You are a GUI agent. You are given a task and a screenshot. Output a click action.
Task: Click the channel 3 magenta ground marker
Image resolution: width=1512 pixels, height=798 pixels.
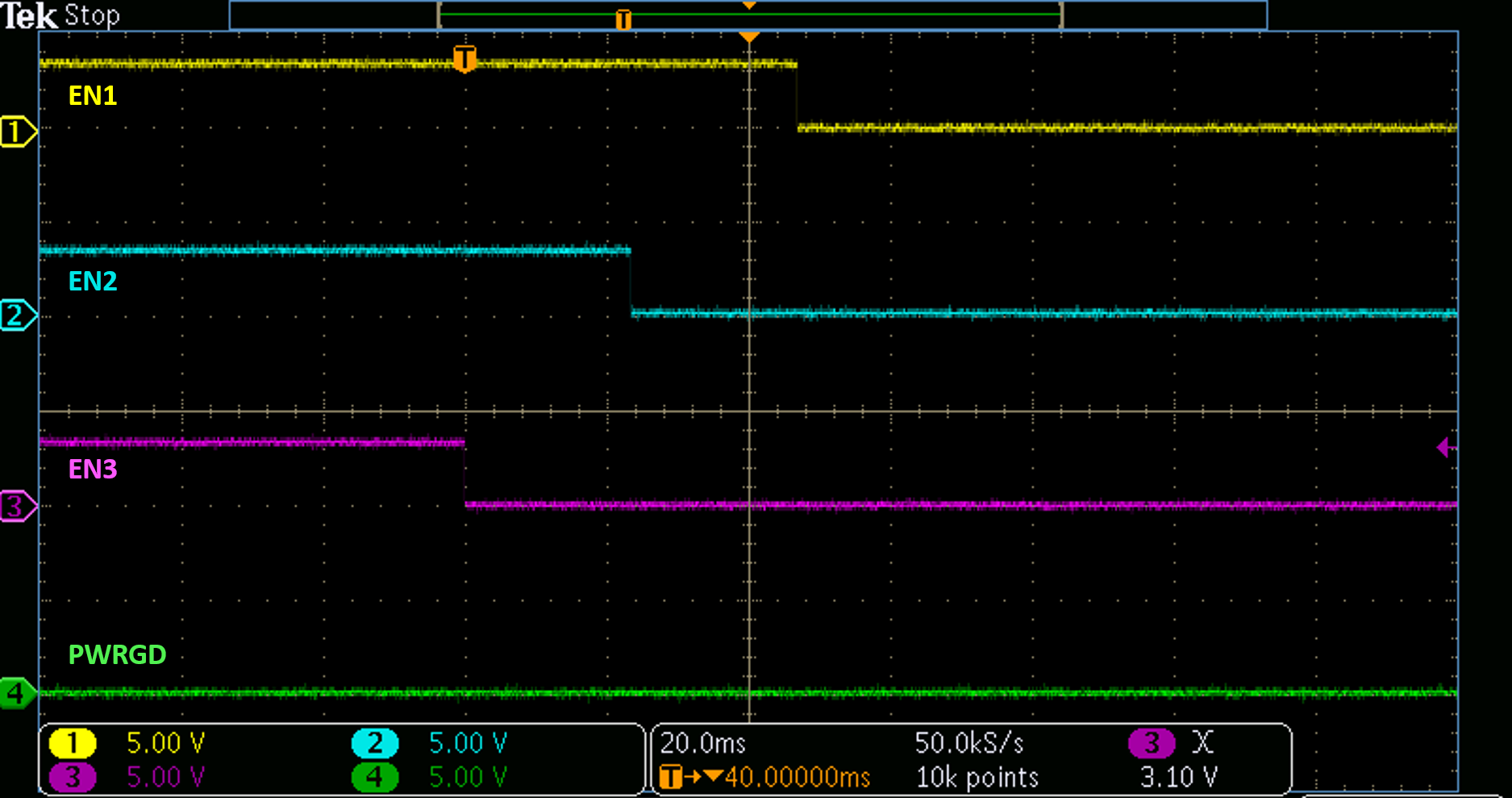click(x=17, y=507)
